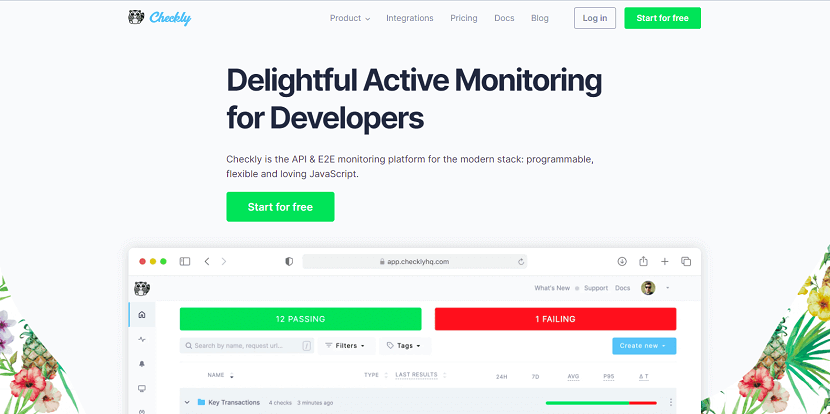Open the Product dropdown menu
830x414 pixels.
[350, 18]
